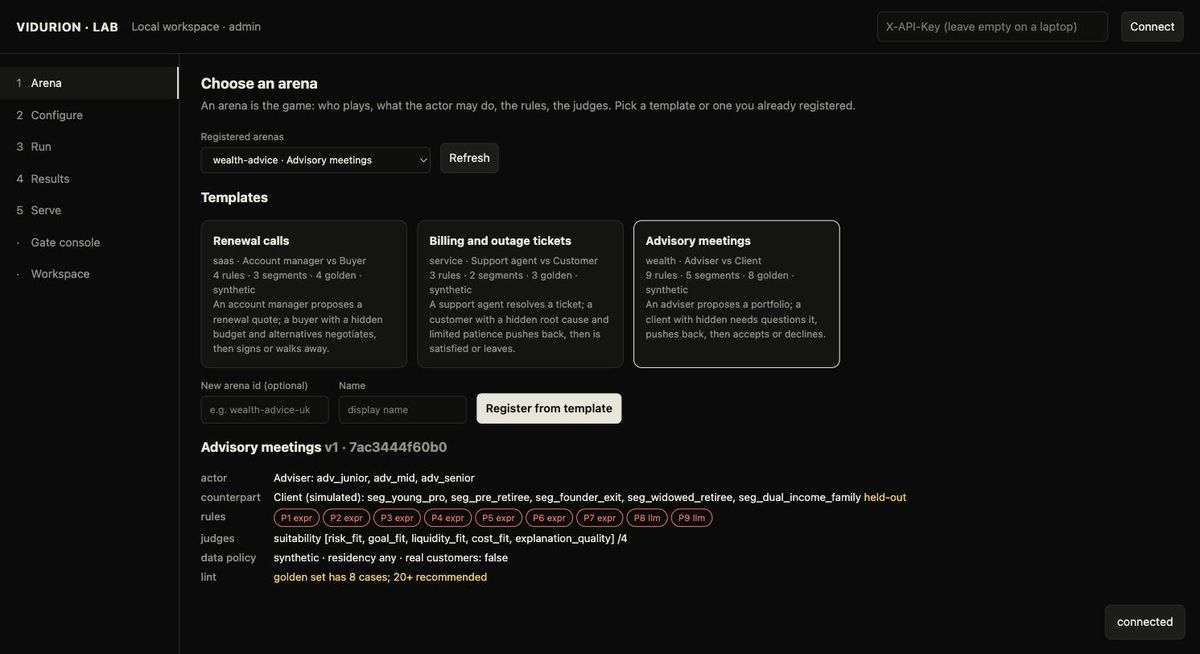Open the Gate console page

(x=89, y=242)
